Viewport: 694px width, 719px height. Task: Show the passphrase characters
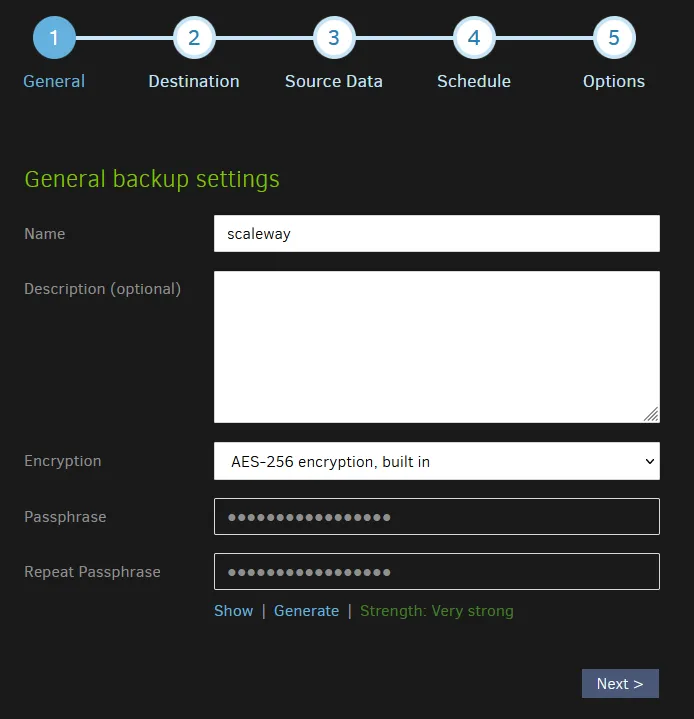(234, 611)
